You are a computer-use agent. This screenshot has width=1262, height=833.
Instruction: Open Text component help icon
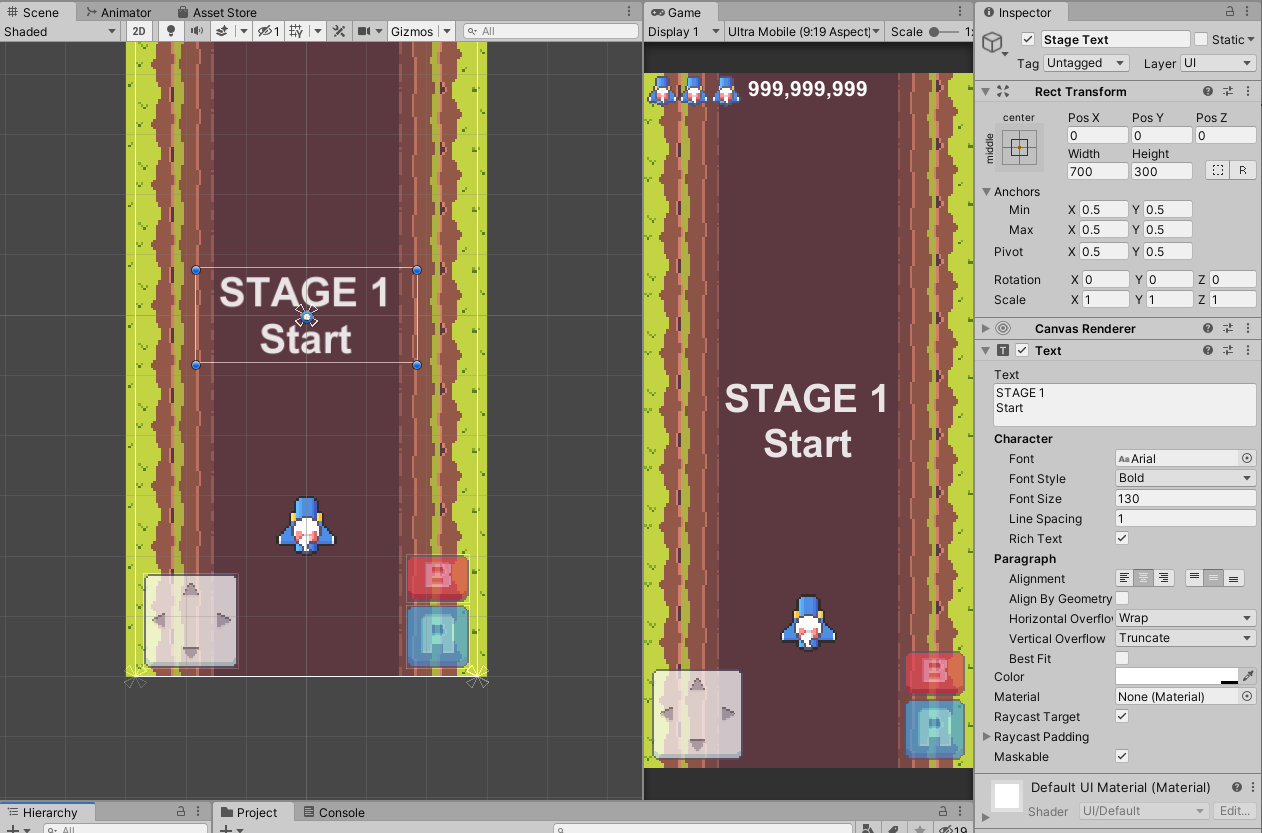(x=1208, y=350)
